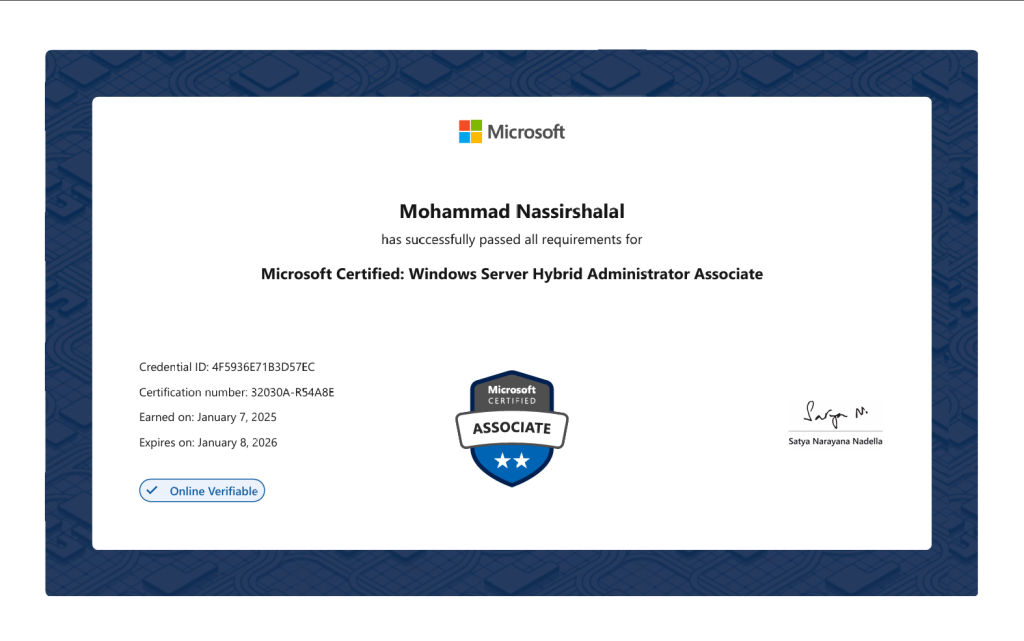
Task: Select the Certification number line
Action: tap(236, 392)
